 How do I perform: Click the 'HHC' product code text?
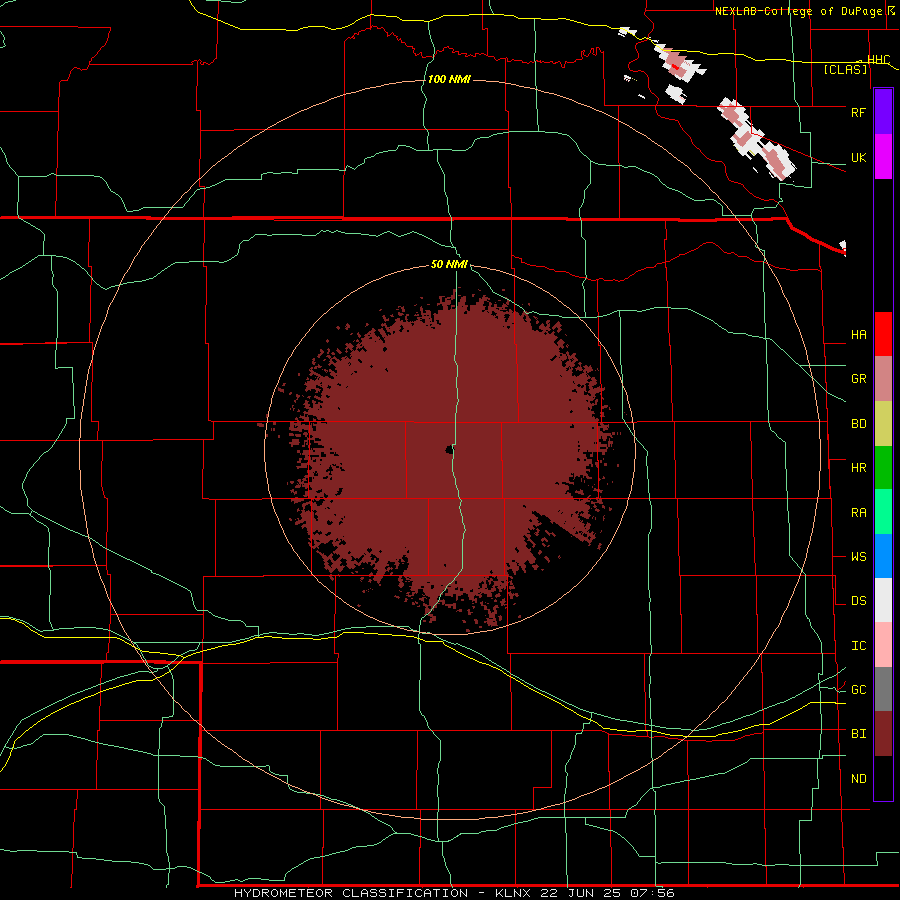point(878,60)
